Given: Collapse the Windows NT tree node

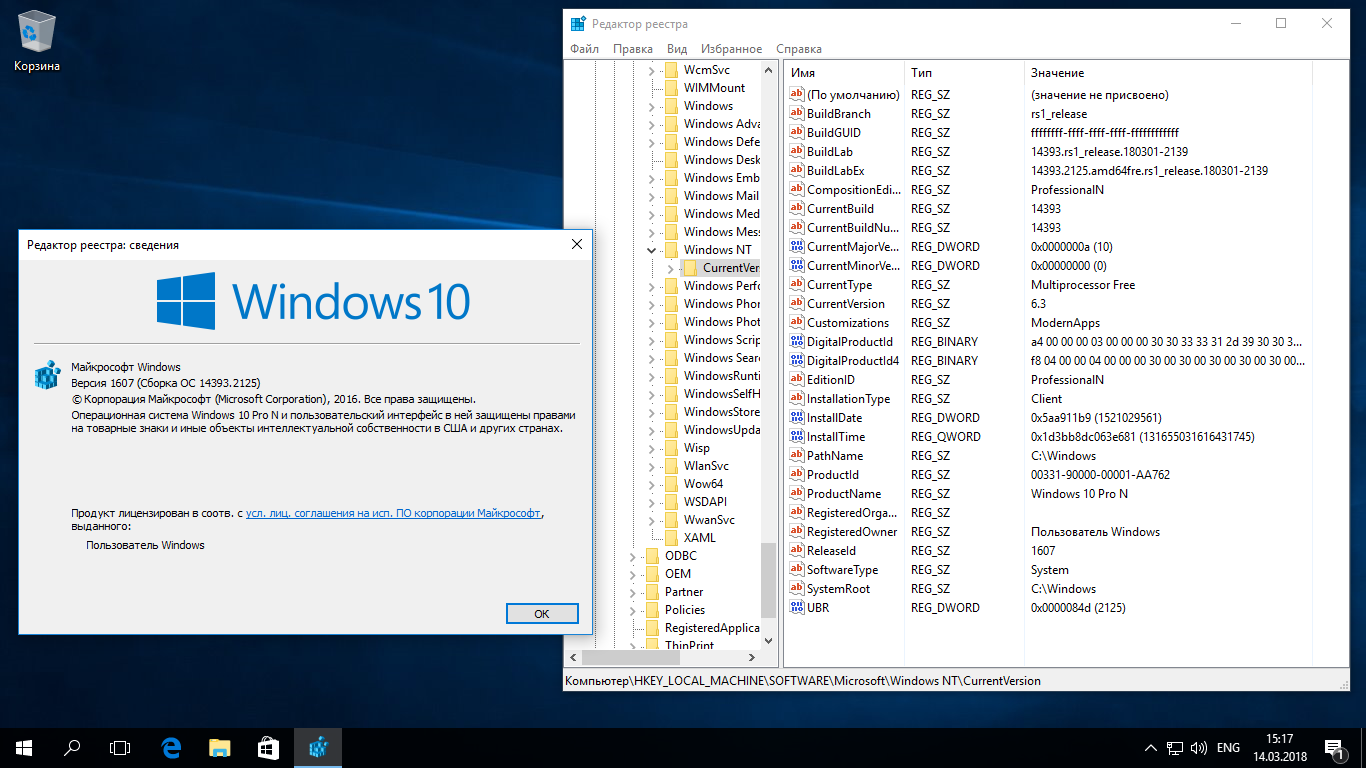Looking at the screenshot, I should [x=652, y=250].
